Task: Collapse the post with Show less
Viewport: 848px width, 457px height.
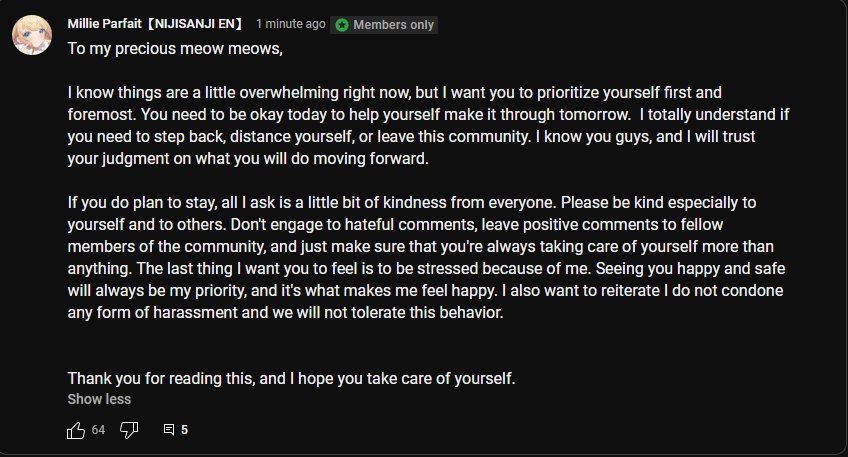Action: (x=99, y=399)
